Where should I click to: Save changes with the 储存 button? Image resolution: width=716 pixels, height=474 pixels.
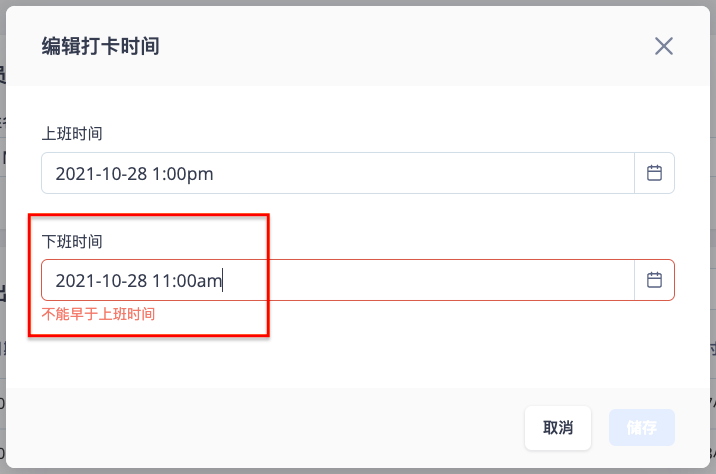(642, 428)
